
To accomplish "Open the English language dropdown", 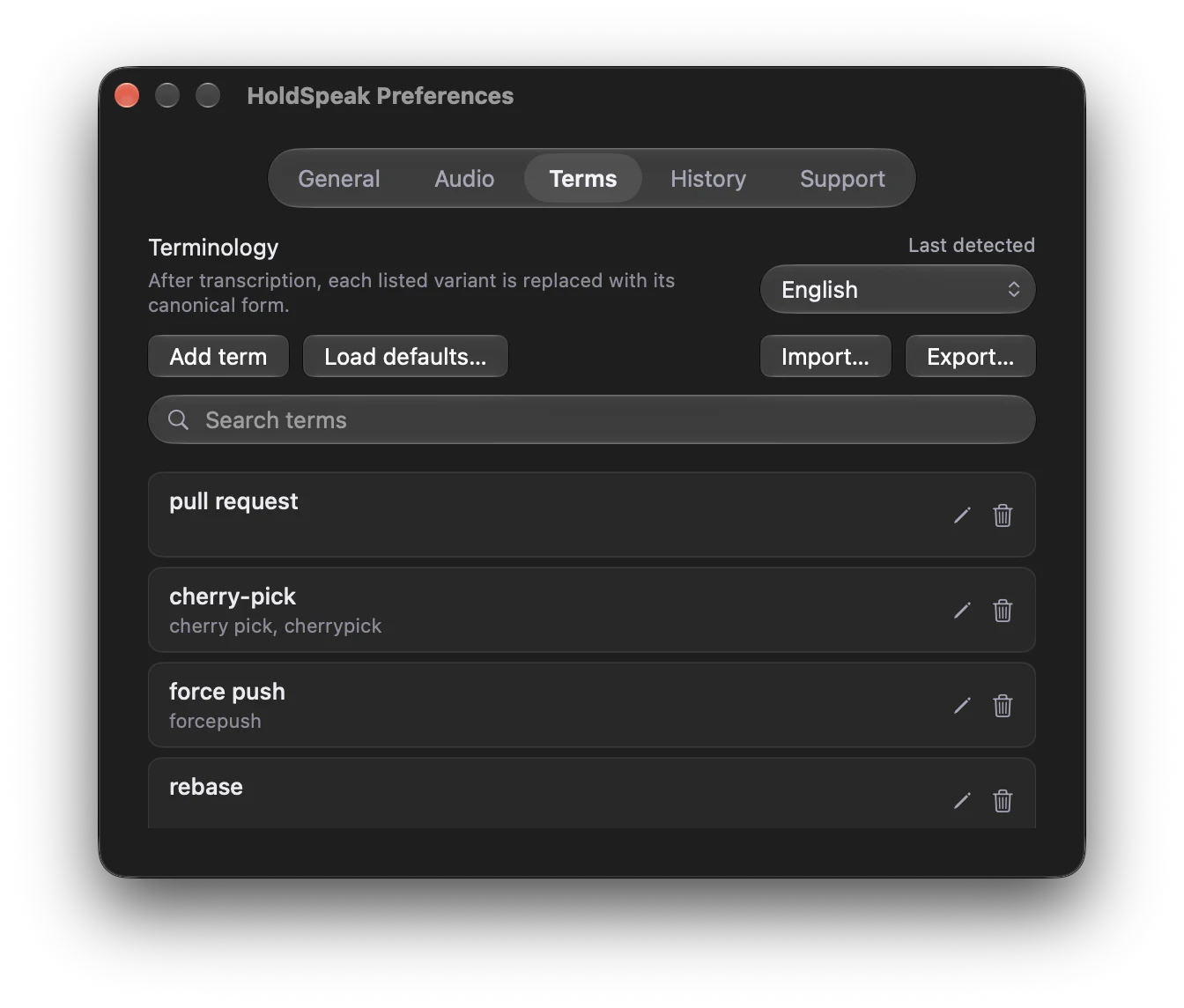I will pyautogui.click(x=898, y=290).
